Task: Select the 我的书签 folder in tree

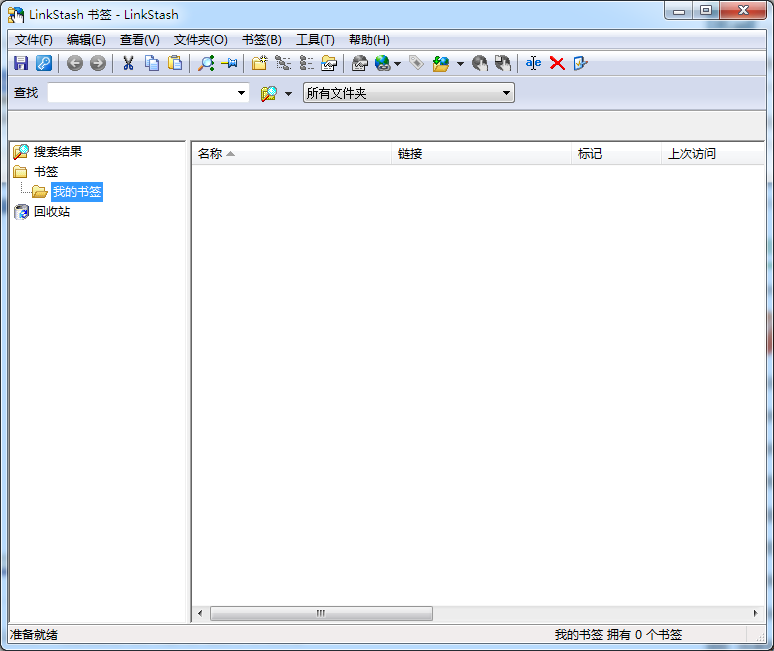Action: tap(77, 191)
